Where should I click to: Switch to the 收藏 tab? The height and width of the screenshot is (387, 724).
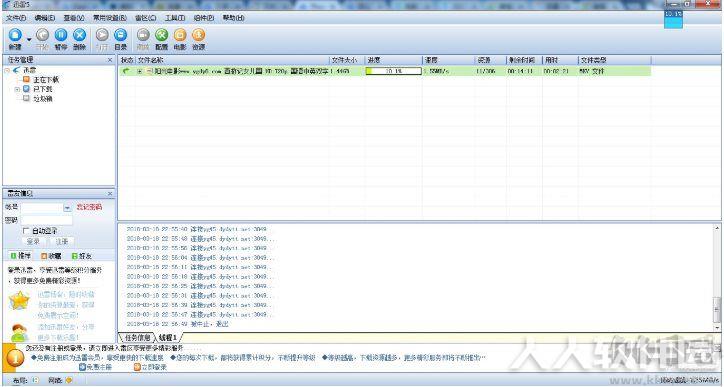pyautogui.click(x=51, y=255)
